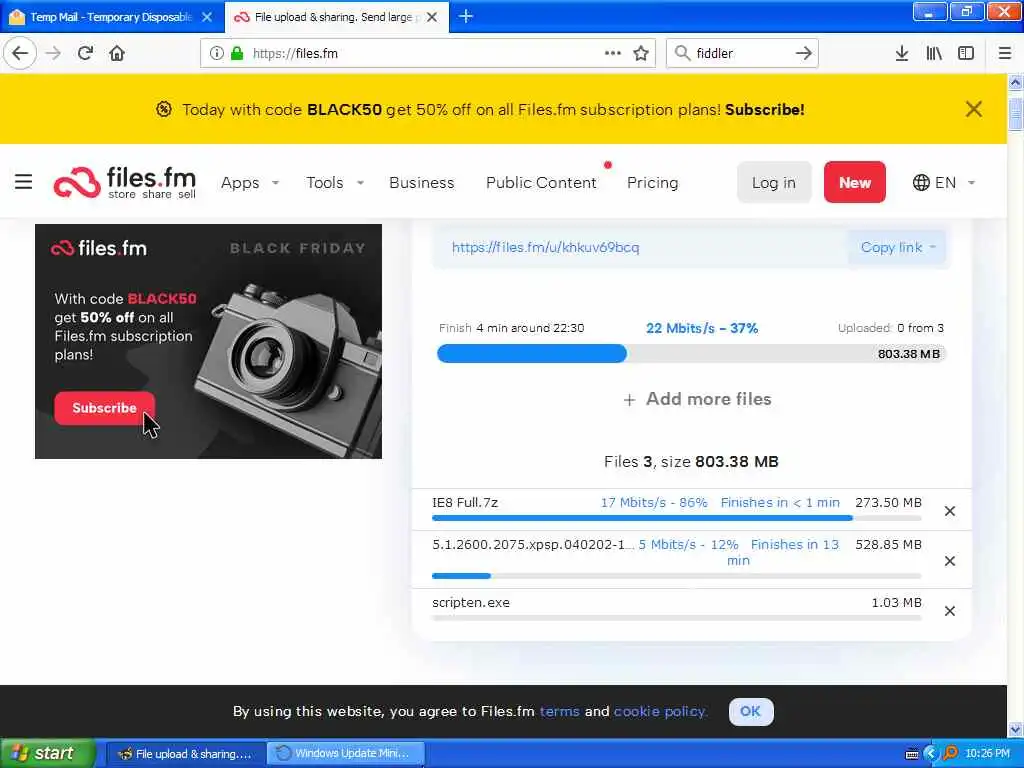
Task: Open the browser home page
Action: (117, 53)
